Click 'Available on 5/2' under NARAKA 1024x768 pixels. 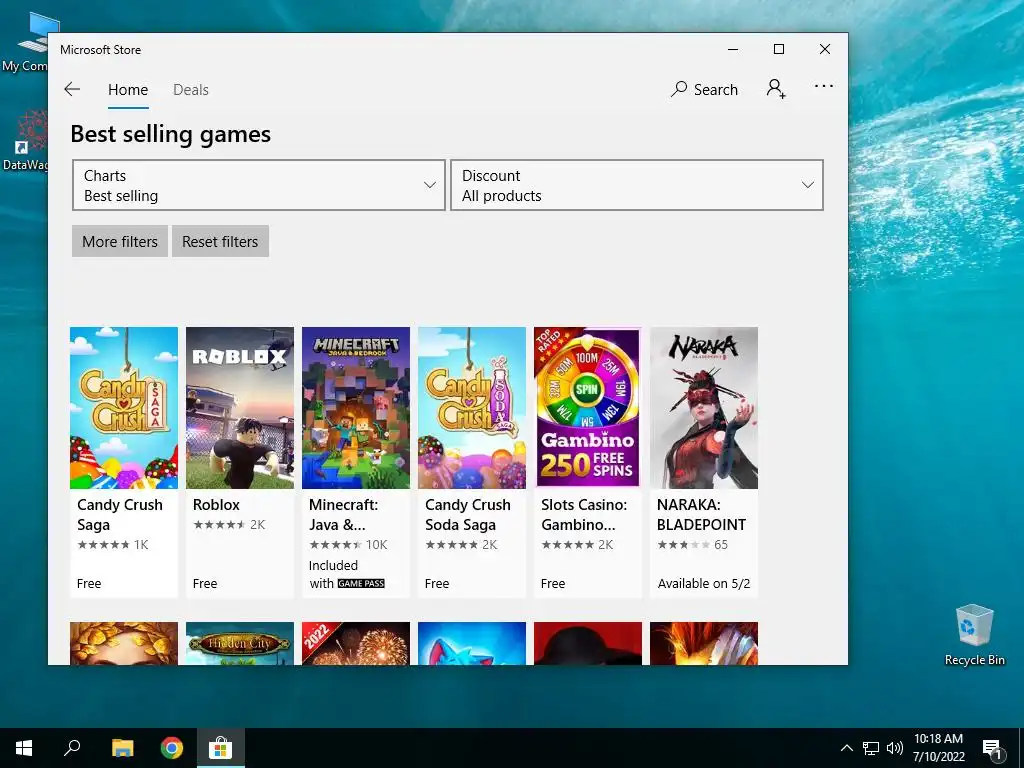pos(704,584)
